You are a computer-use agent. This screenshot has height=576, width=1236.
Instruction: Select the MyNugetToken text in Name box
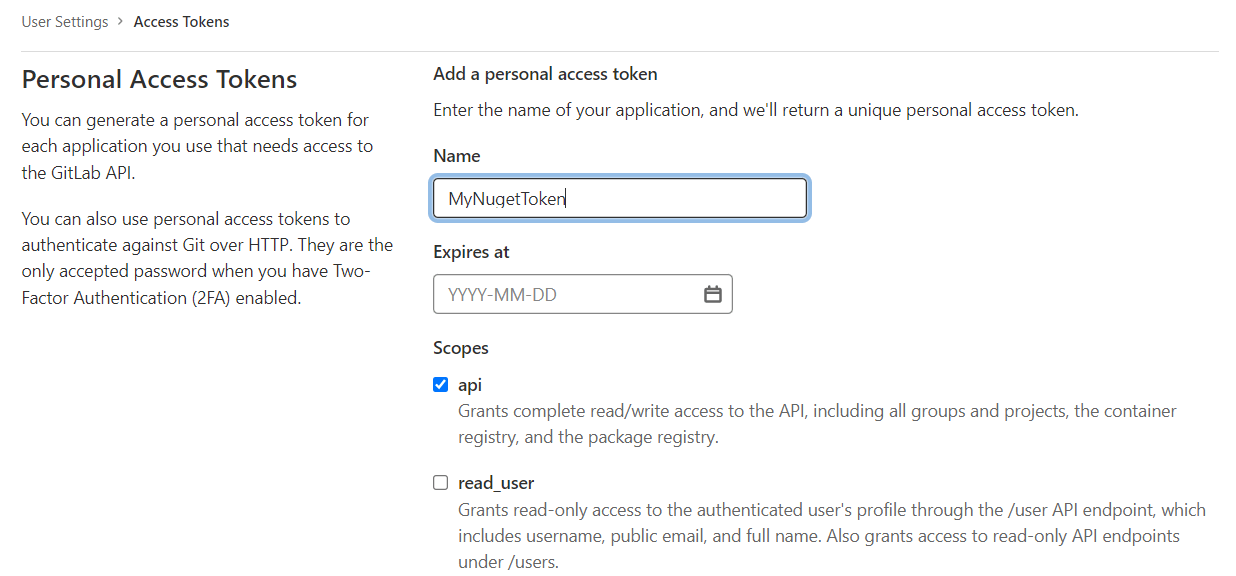(x=509, y=197)
